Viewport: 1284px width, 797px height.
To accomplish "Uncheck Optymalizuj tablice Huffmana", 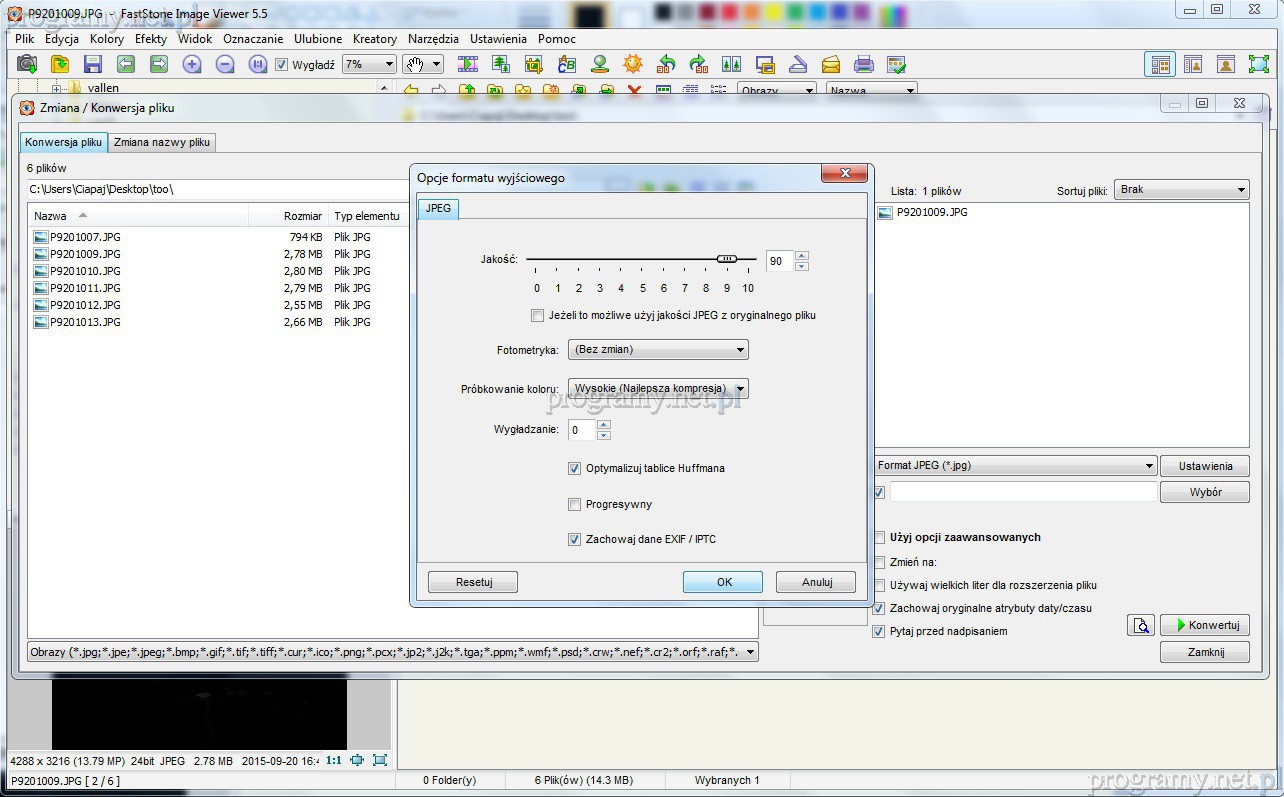I will point(575,468).
